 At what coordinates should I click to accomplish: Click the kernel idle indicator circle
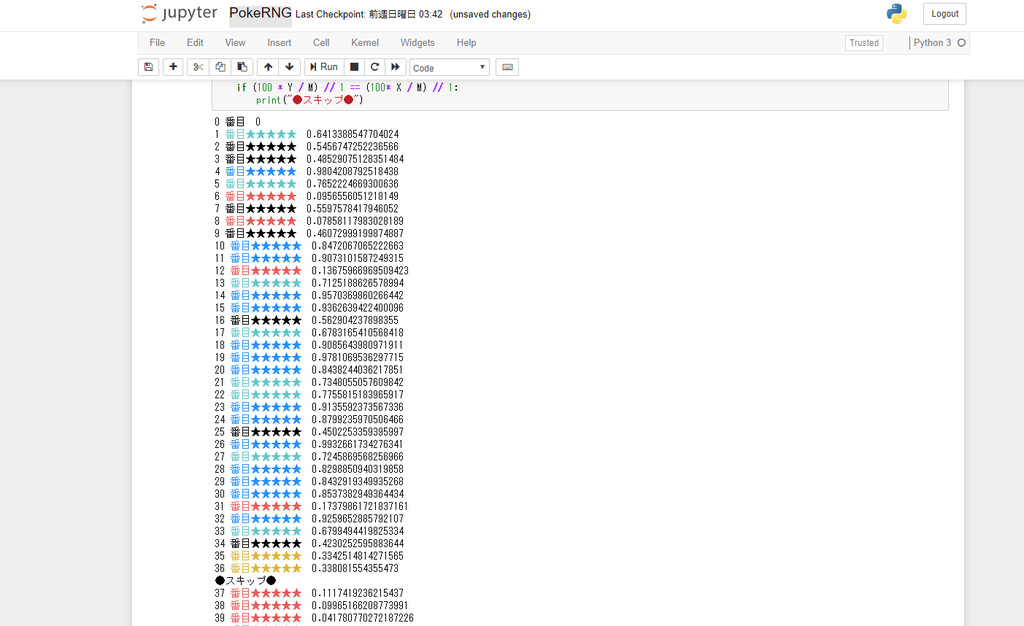tap(961, 43)
